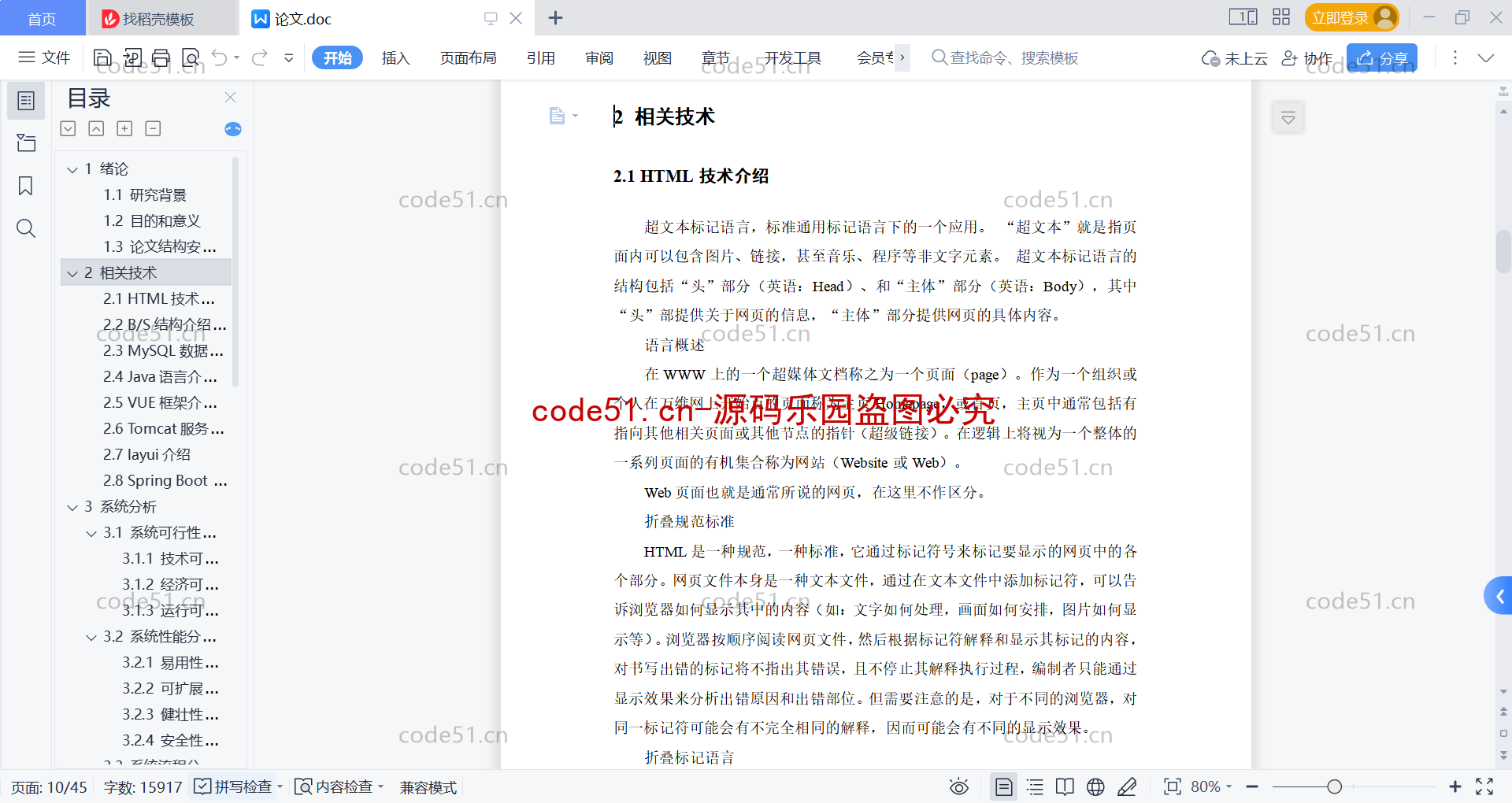This screenshot has width=1512, height=803.
Task: Click the print icon in quick toolbar
Action: (x=161, y=57)
